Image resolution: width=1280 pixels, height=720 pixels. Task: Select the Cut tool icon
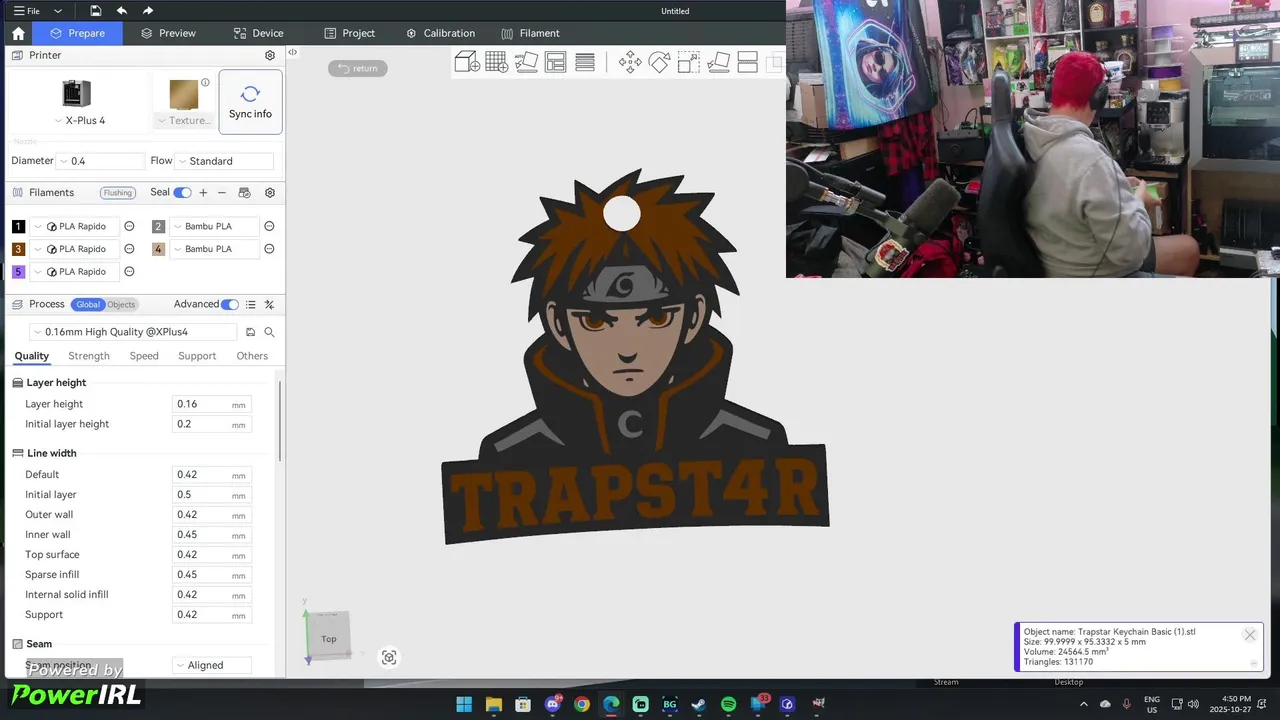click(x=747, y=62)
